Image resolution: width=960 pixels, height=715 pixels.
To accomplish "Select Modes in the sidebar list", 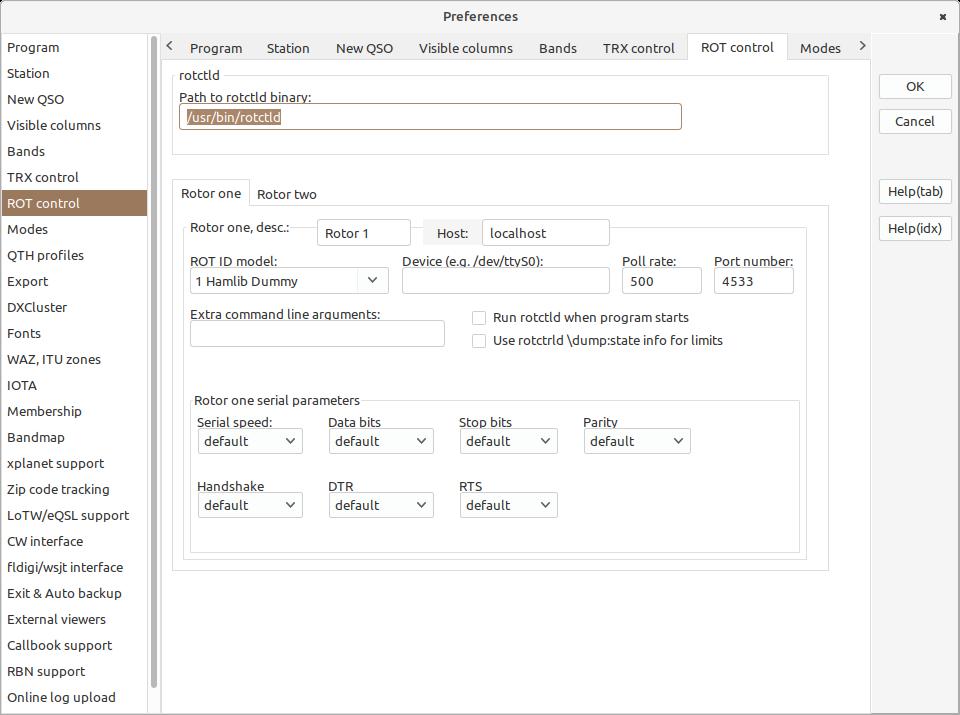I will coord(74,230).
